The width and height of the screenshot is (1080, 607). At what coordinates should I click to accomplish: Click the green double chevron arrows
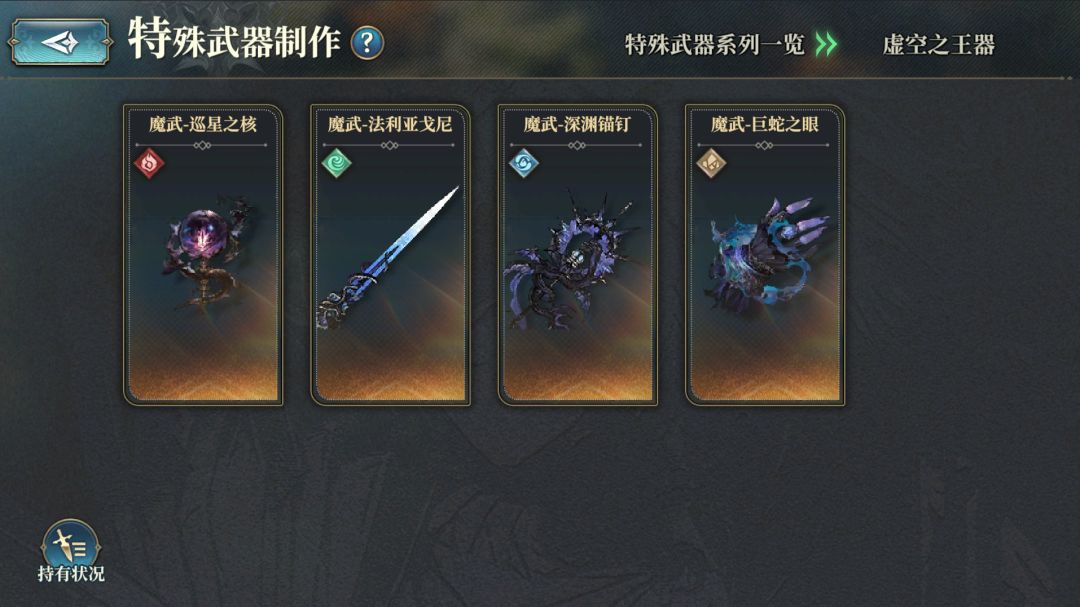point(826,45)
